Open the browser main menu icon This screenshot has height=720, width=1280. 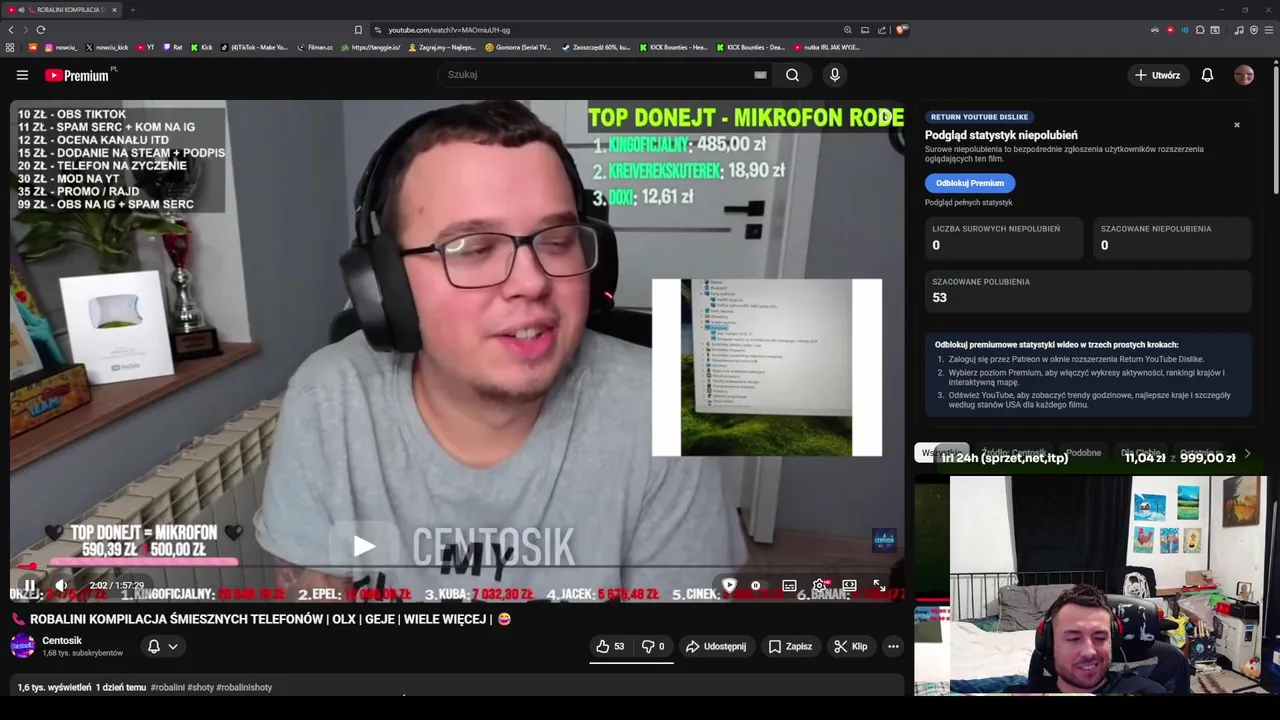click(1268, 30)
